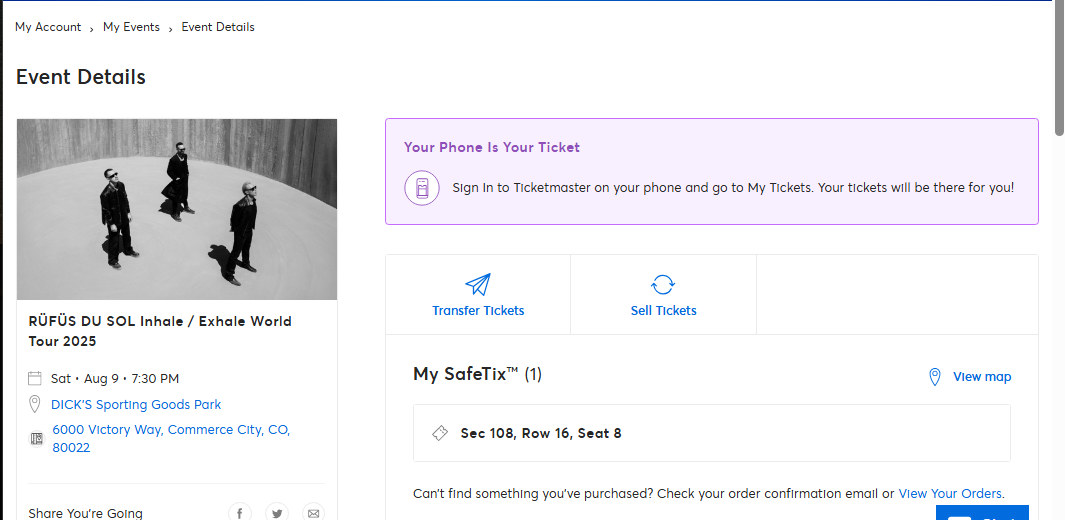Image resolution: width=1065 pixels, height=520 pixels.
Task: Click the View map link
Action: pos(982,377)
